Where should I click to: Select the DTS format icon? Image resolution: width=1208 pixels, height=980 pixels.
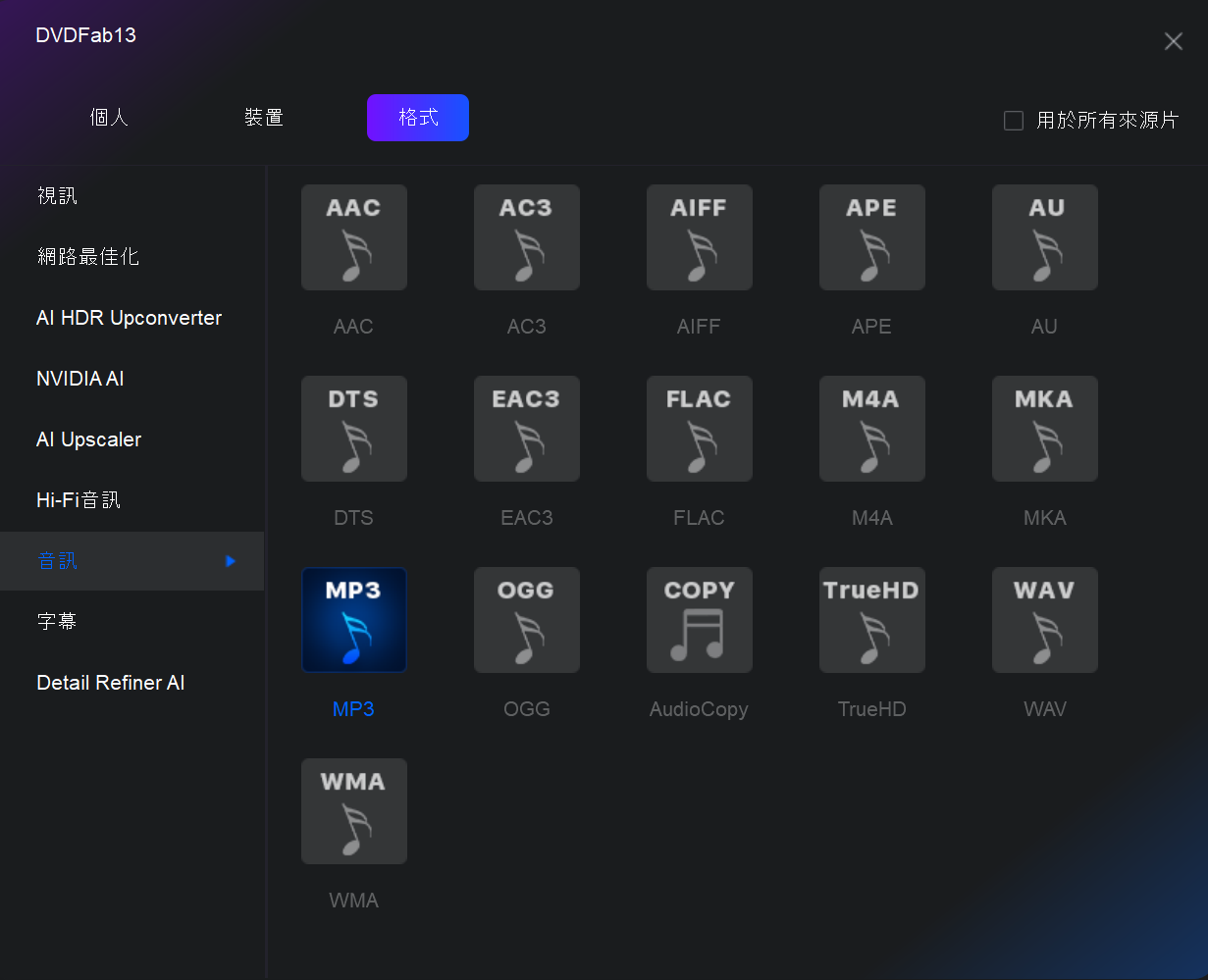354,429
